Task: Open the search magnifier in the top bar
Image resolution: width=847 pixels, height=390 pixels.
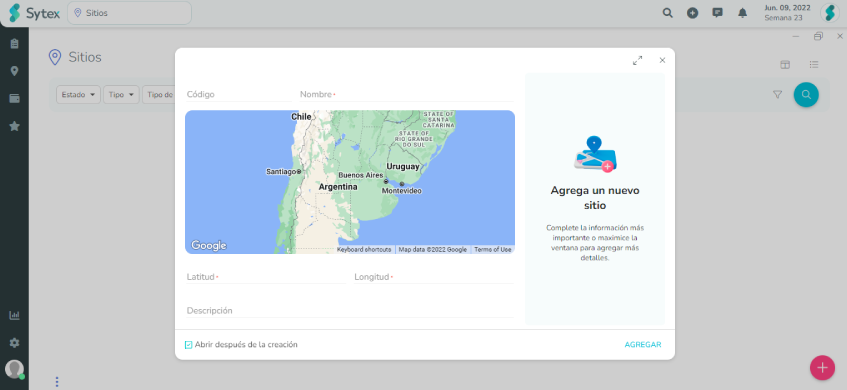Action: (668, 13)
